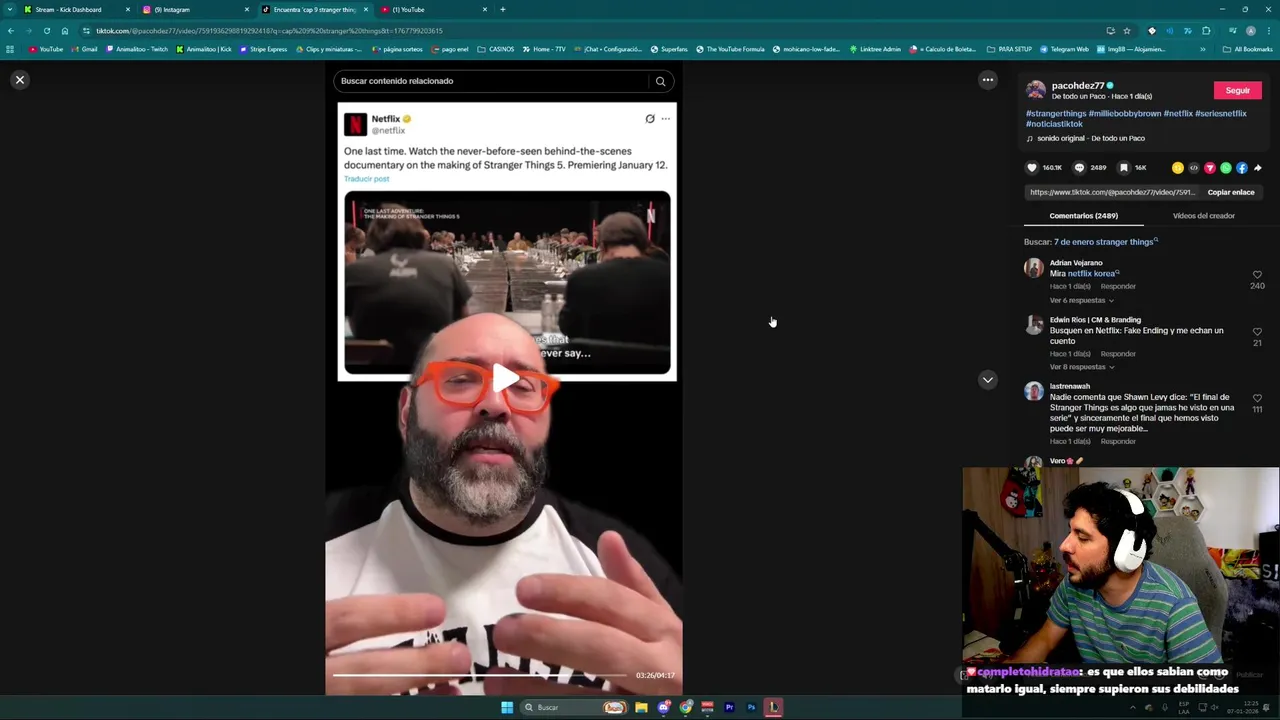Click the tiktok.com address bar
The image size is (1280, 720).
pos(590,31)
